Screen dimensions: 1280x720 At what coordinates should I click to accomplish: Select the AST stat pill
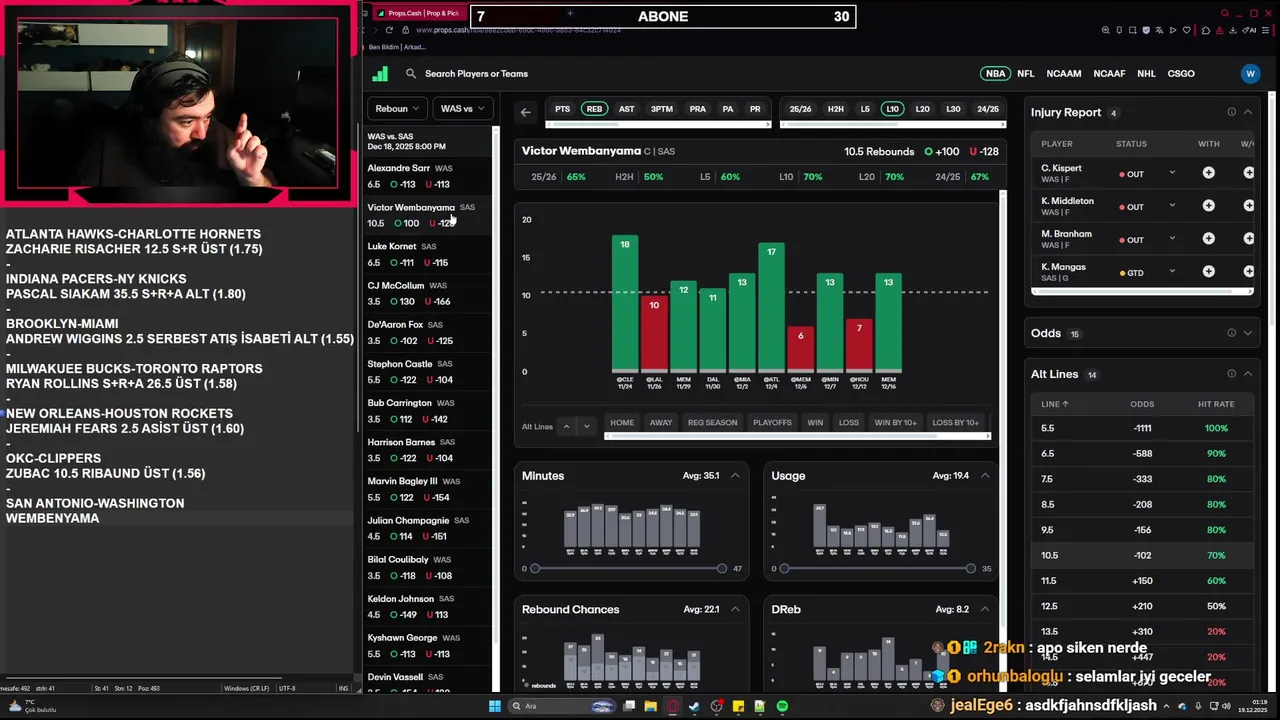pyautogui.click(x=626, y=109)
